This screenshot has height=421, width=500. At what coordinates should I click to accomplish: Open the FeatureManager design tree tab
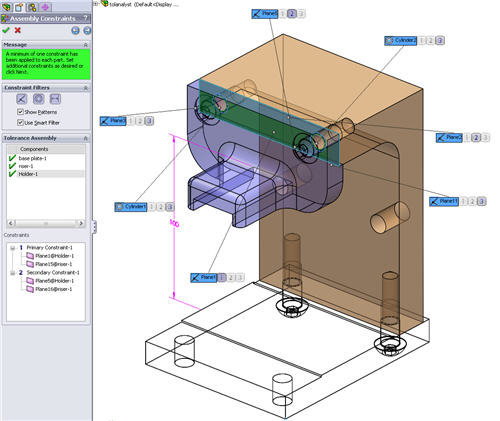[x=6, y=6]
